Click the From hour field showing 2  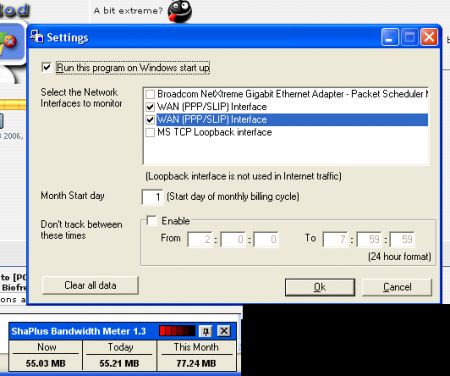[200, 239]
